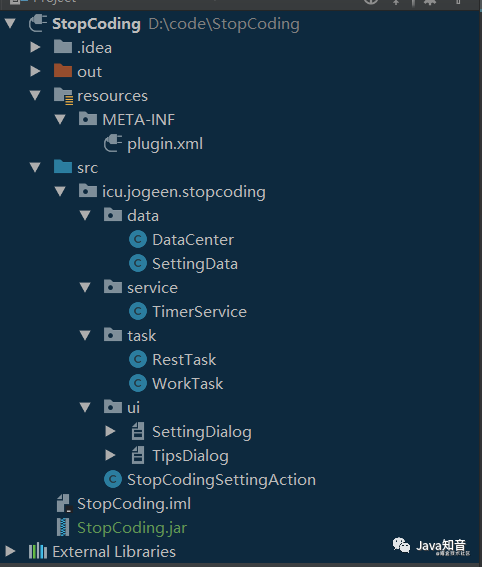Click the TimerService class icon
Viewport: 482px width, 567px height.
[138, 311]
